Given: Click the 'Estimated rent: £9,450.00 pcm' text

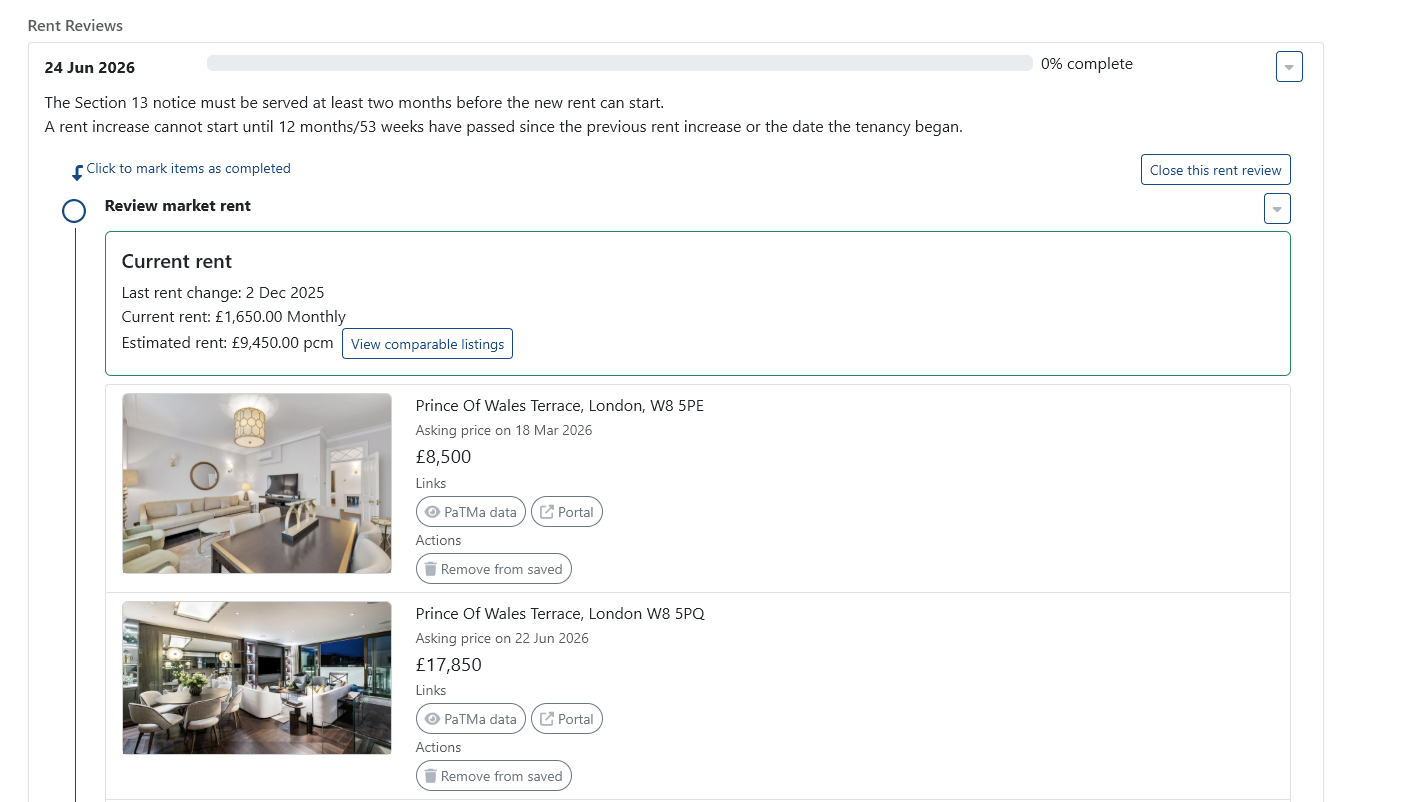Looking at the screenshot, I should 228,343.
